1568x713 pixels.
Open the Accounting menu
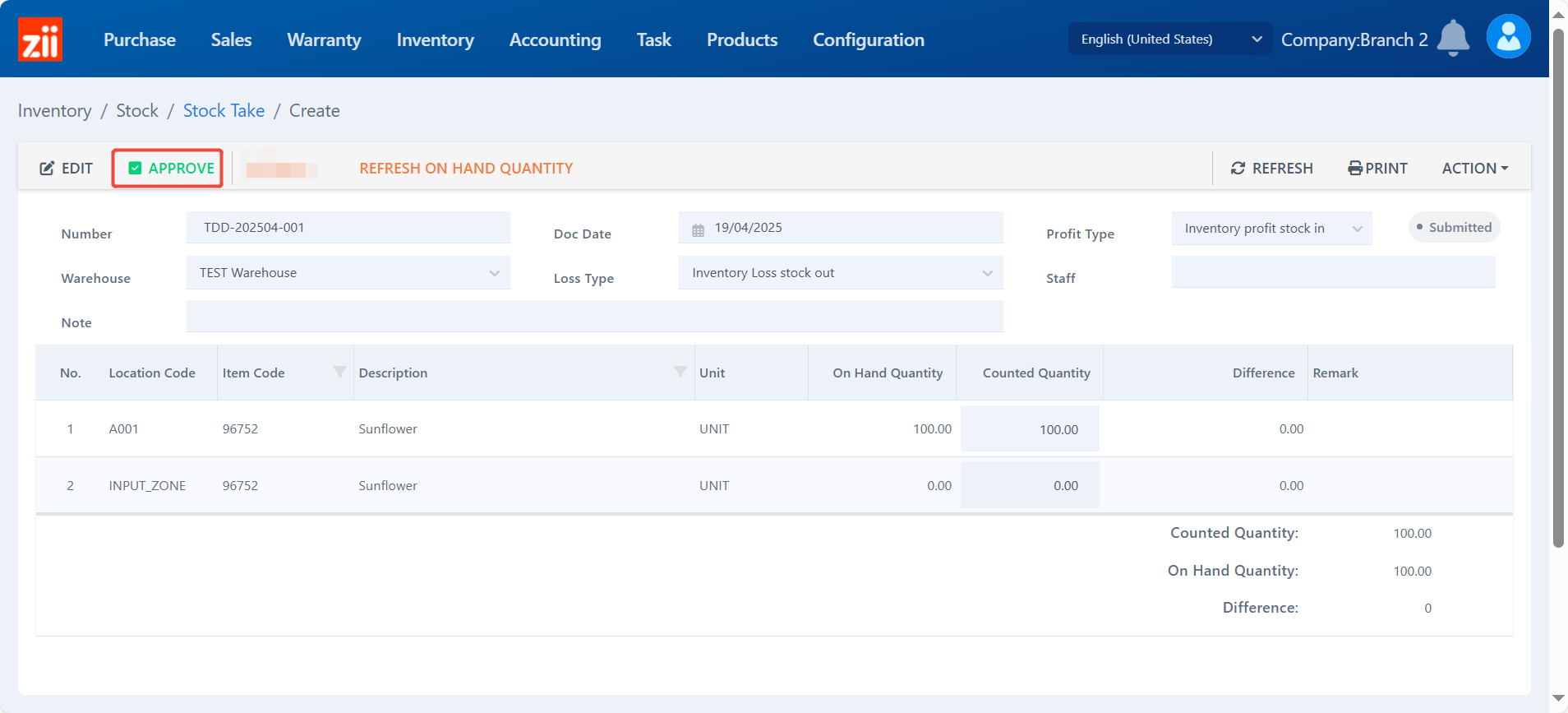tap(555, 39)
